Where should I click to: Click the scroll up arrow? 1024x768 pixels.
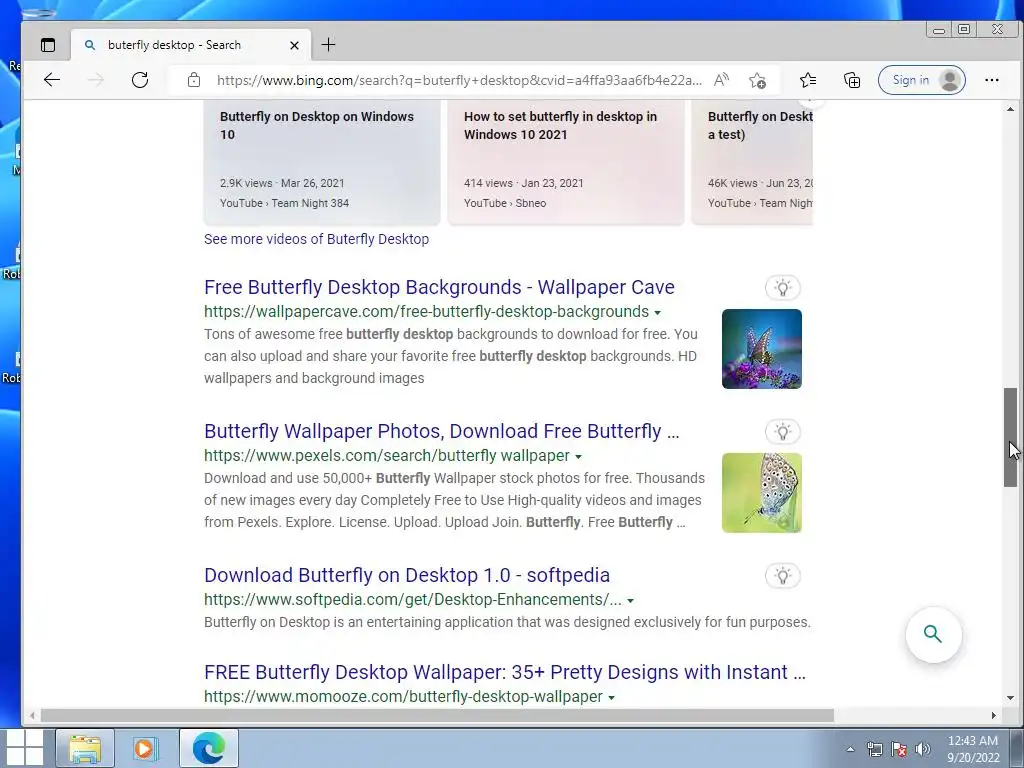pyautogui.click(x=1010, y=109)
